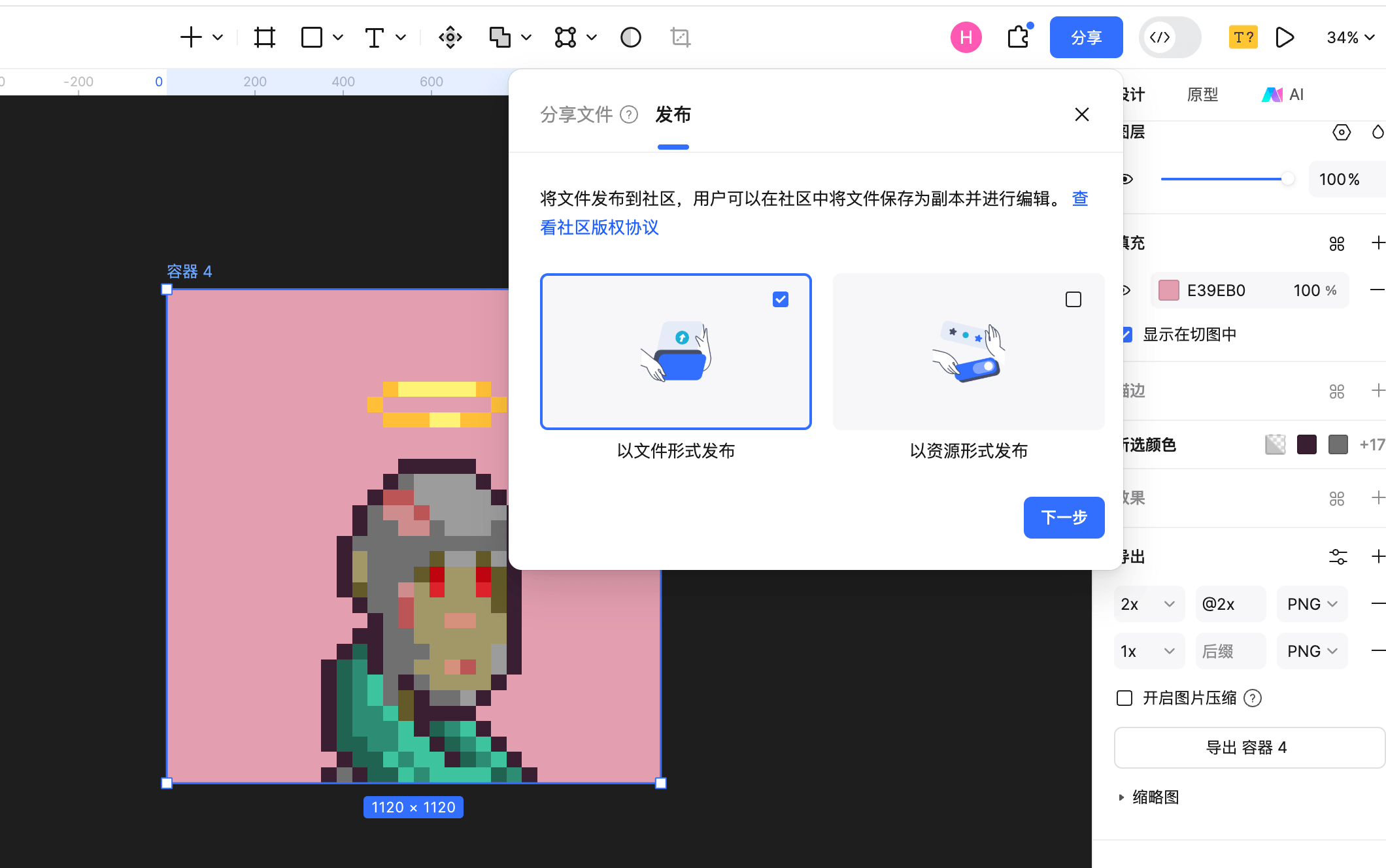Open the PNG format dropdown
The image size is (1386, 868).
[1311, 604]
